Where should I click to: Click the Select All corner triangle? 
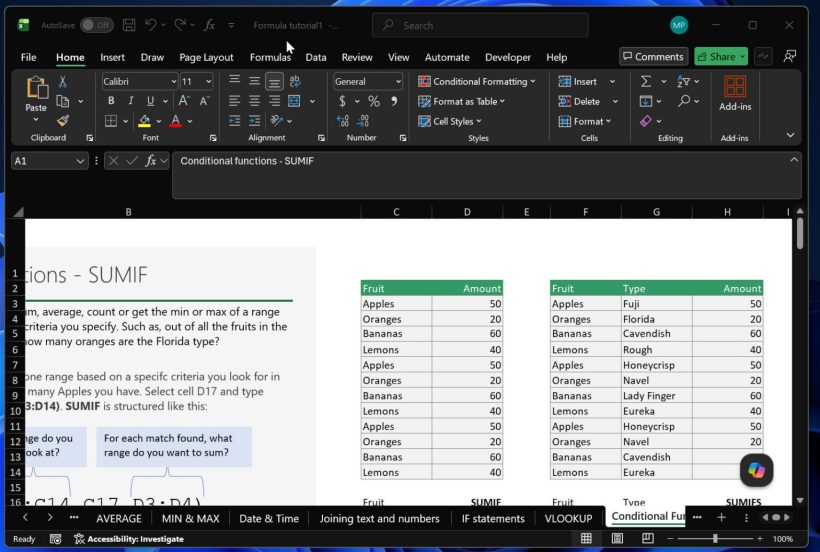tap(18, 212)
